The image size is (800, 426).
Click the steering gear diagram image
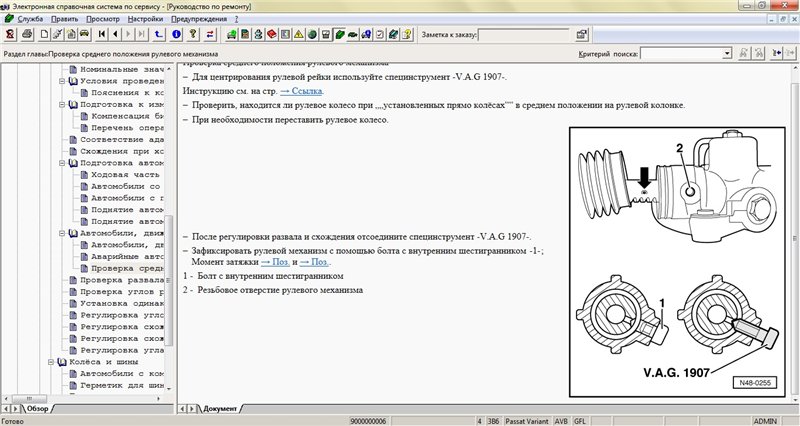point(677,262)
